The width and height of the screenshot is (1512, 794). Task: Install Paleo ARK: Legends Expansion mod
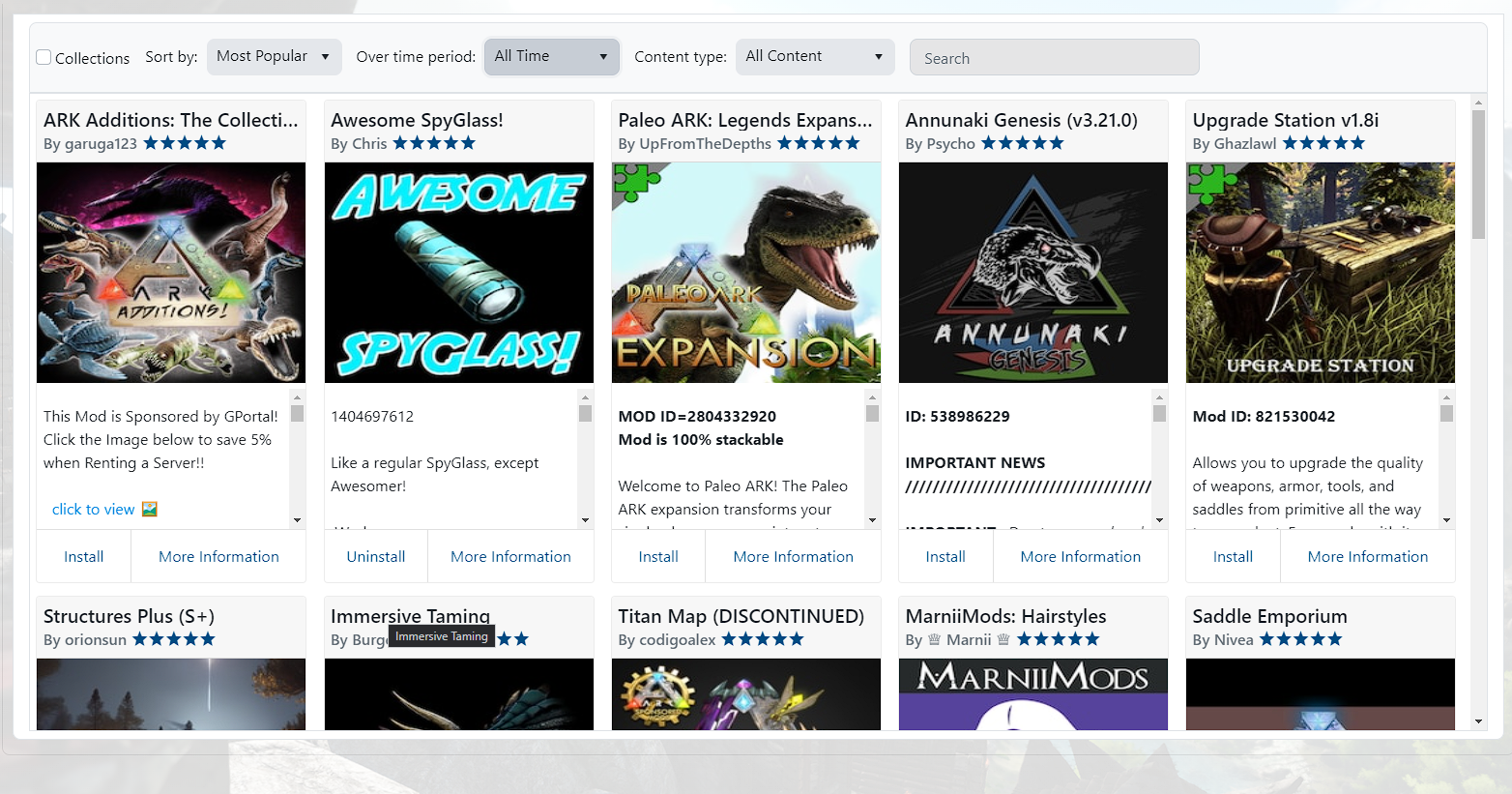click(x=658, y=556)
